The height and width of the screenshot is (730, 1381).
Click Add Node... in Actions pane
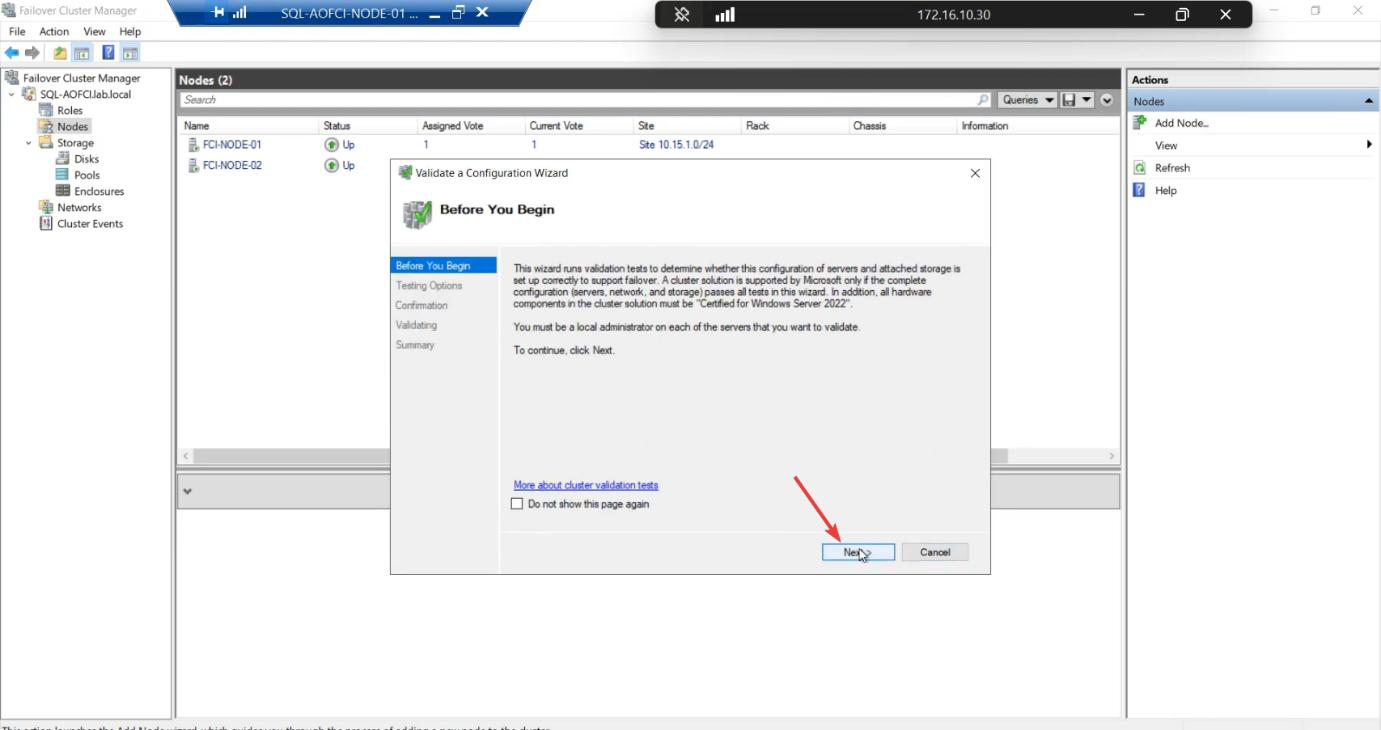tap(1182, 123)
